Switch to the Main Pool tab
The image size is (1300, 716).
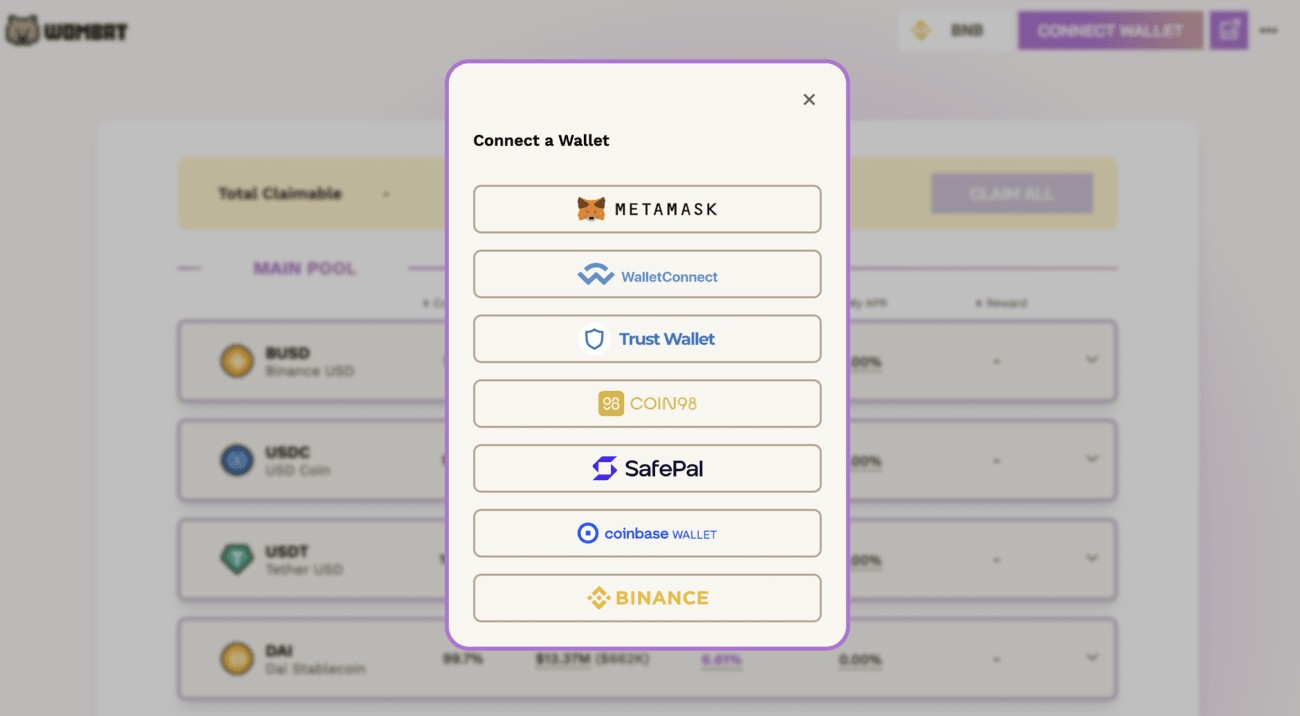pos(304,268)
